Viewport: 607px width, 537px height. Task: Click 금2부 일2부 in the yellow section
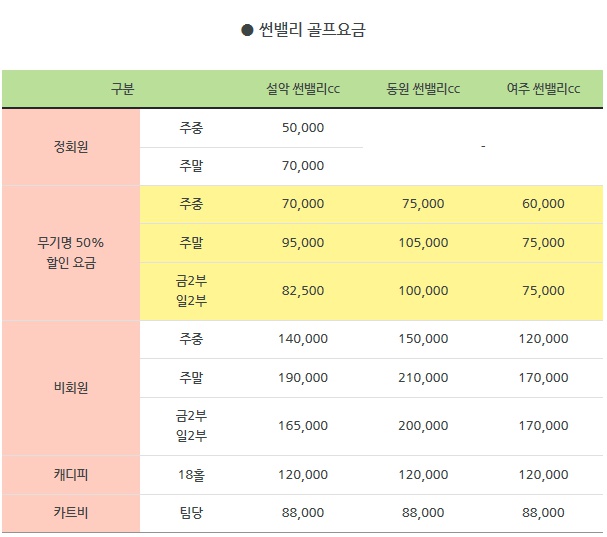191,291
